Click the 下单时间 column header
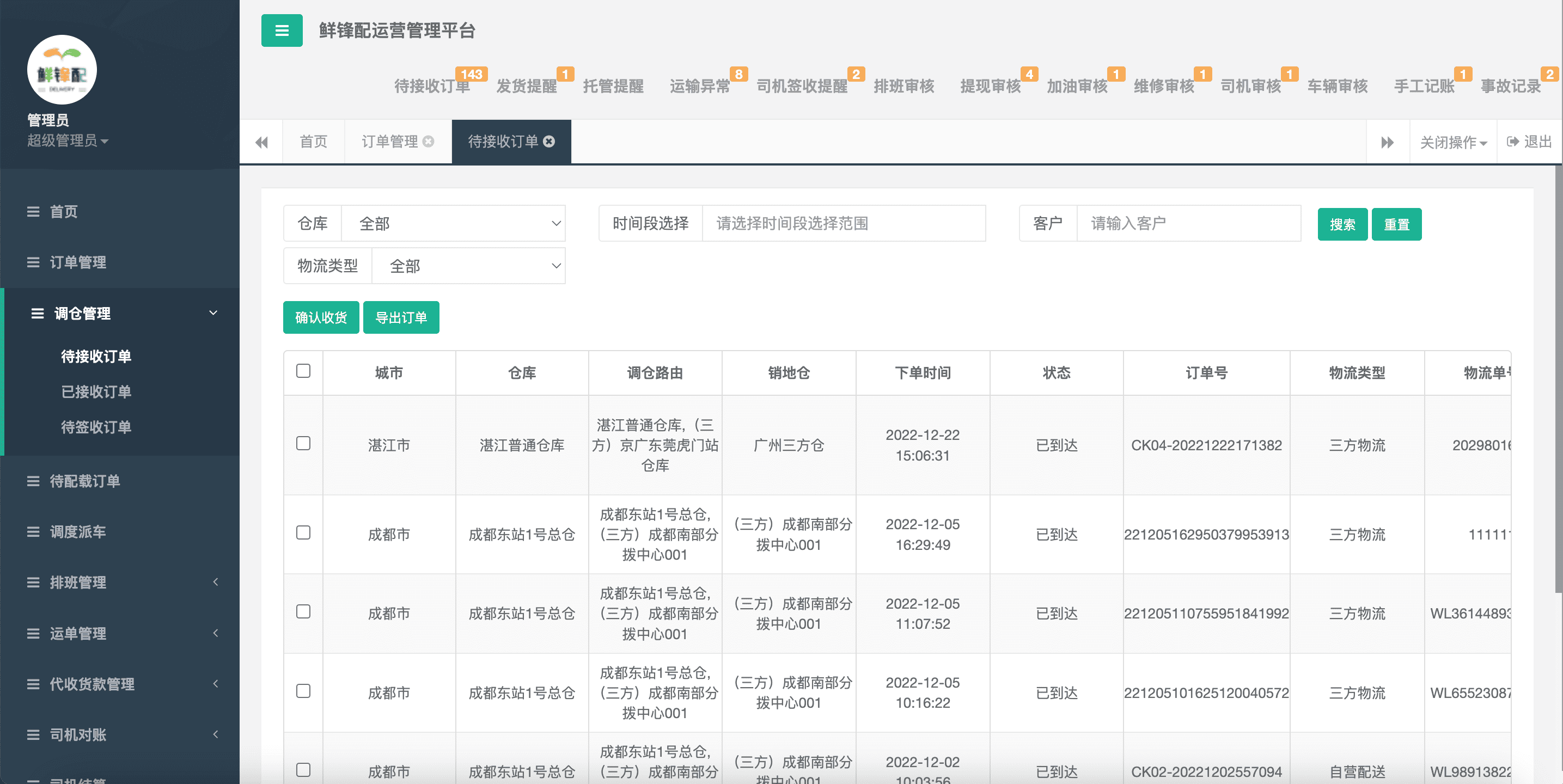 pos(922,372)
